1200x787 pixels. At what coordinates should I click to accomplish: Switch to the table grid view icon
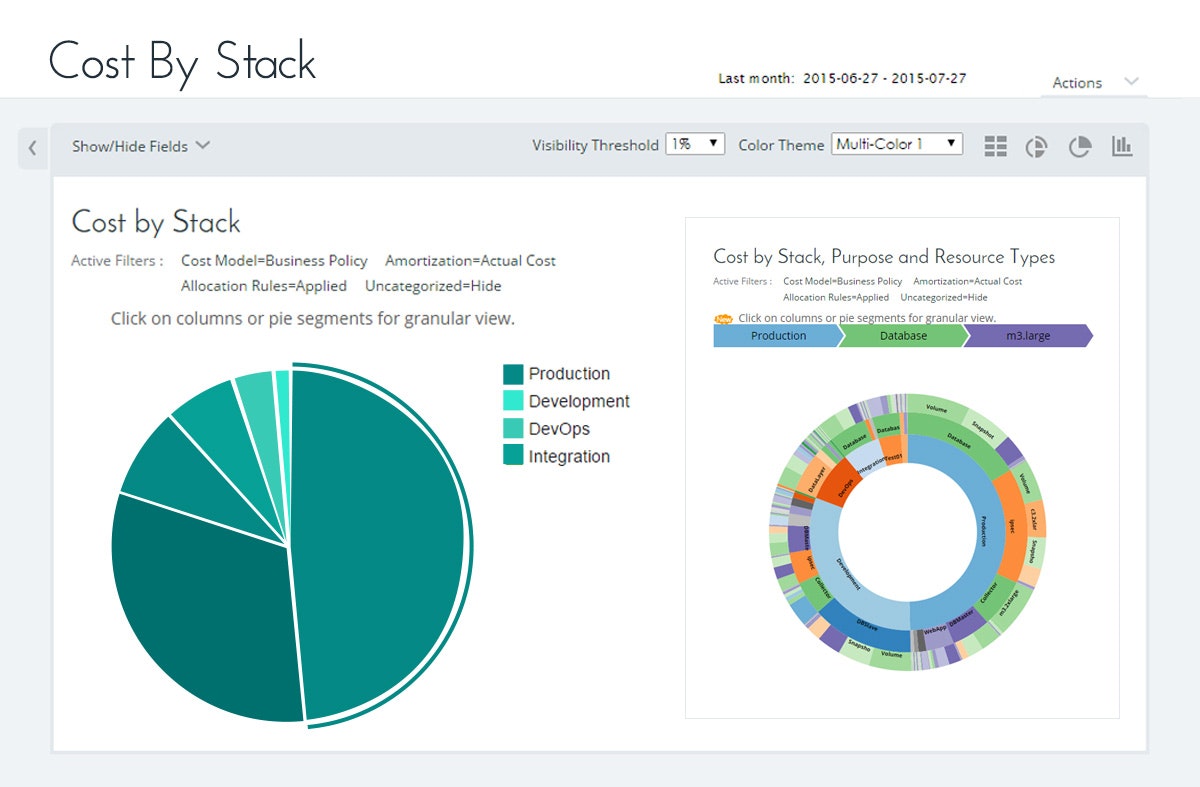(995, 146)
